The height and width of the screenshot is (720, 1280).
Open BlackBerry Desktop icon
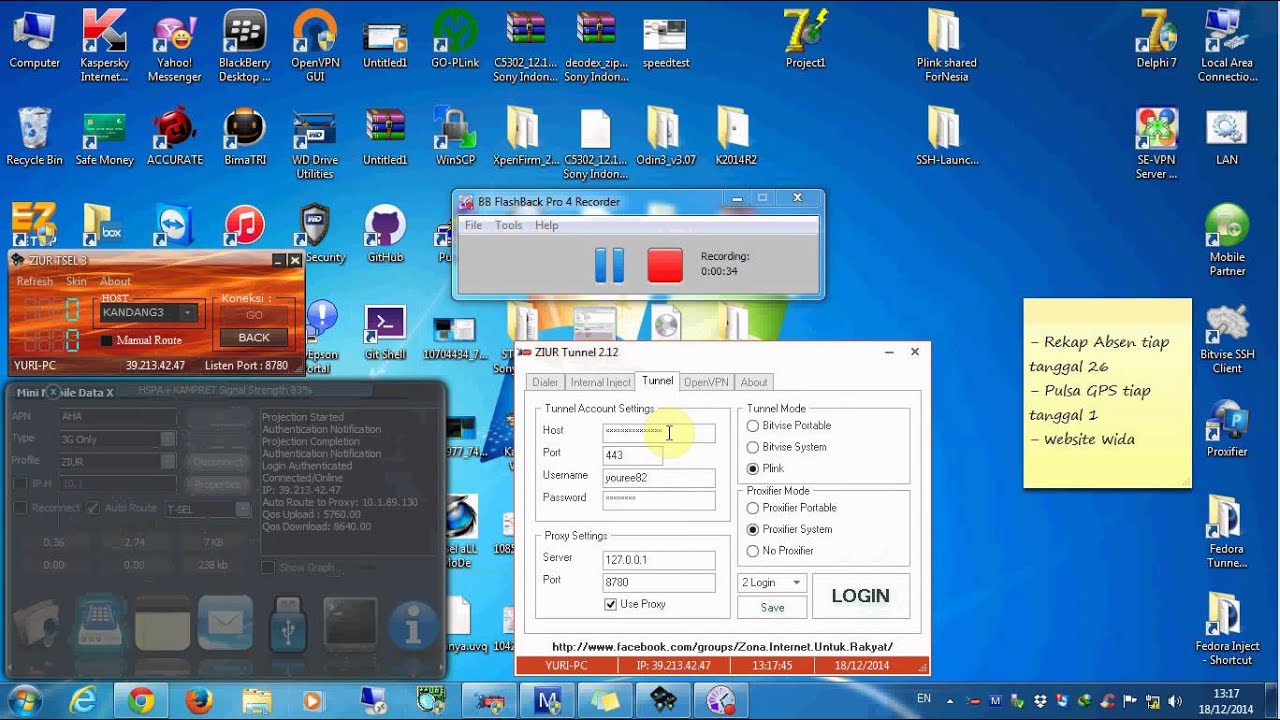(244, 46)
